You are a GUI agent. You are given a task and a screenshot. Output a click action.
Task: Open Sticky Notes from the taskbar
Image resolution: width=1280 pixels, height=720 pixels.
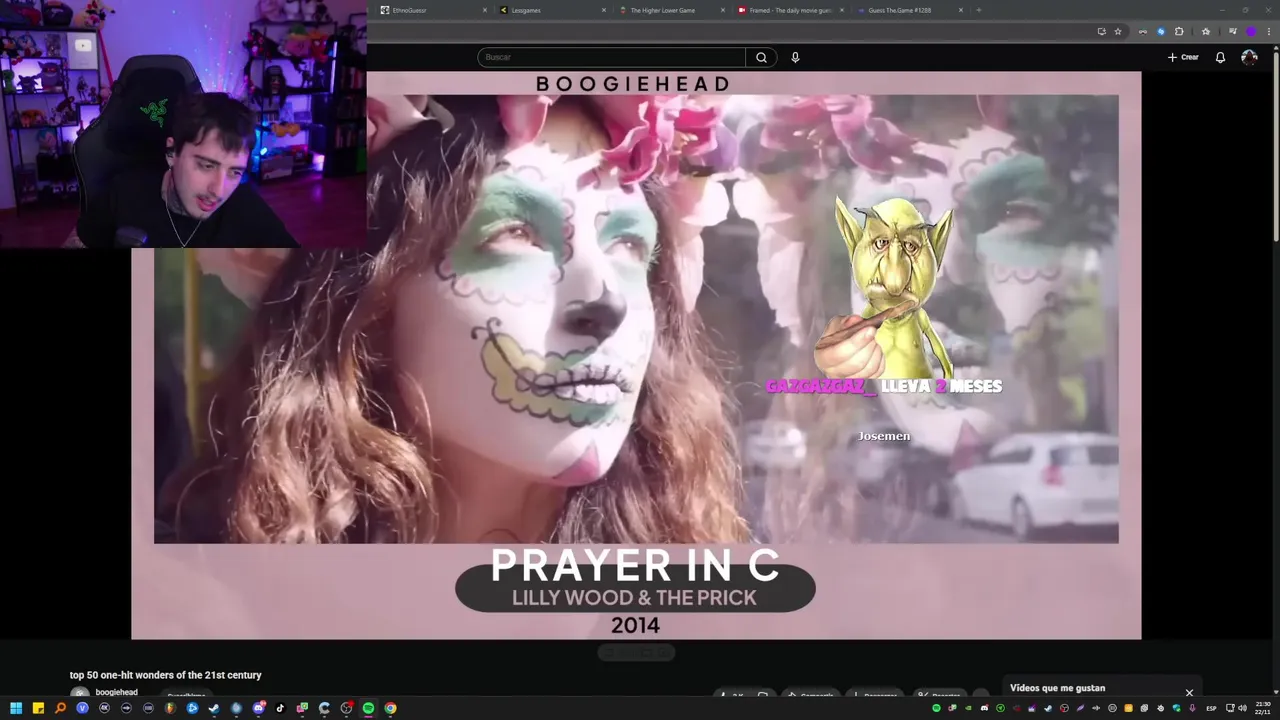pos(38,708)
